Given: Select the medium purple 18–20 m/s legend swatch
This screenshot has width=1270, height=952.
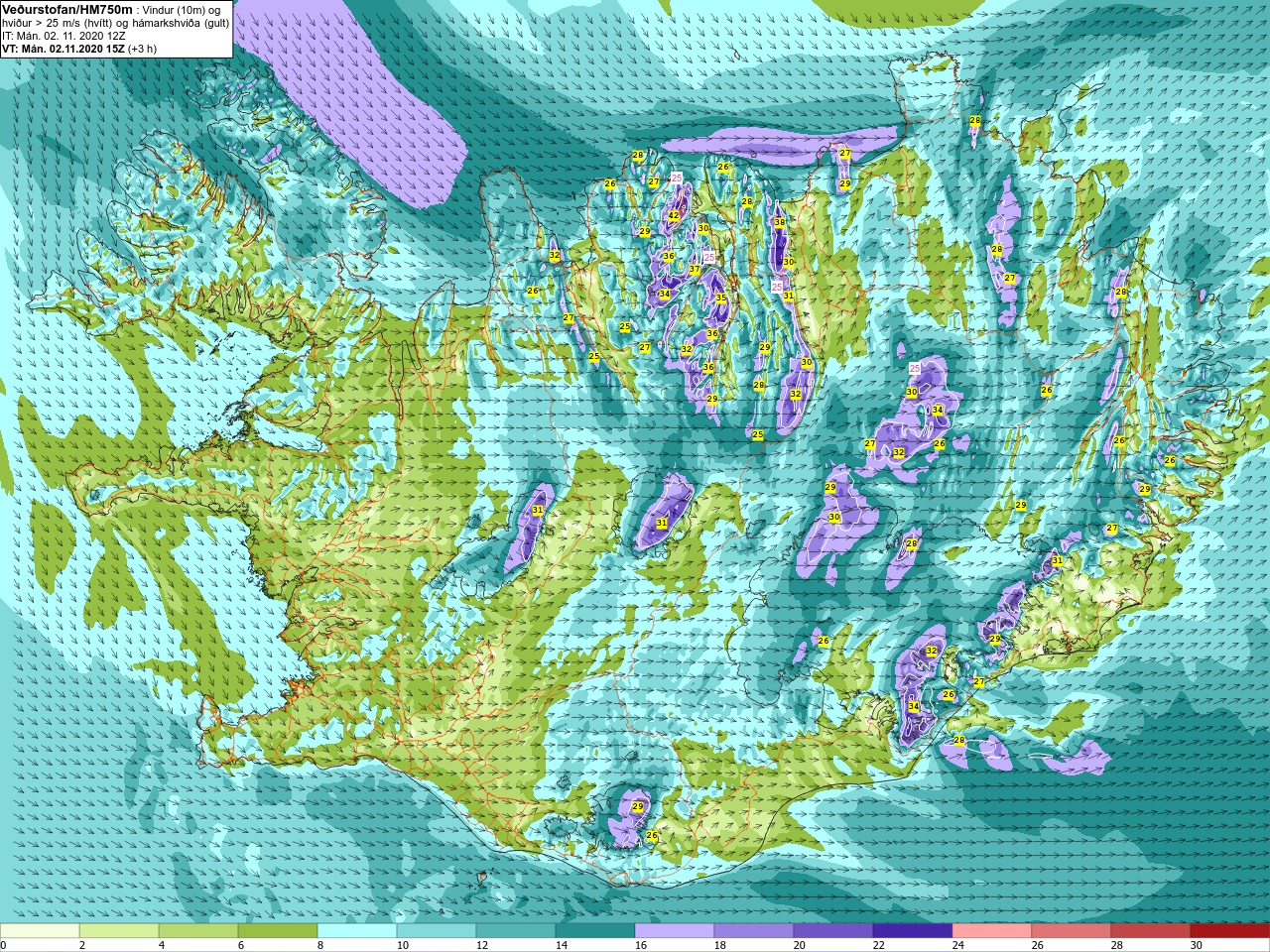Looking at the screenshot, I should [x=754, y=931].
